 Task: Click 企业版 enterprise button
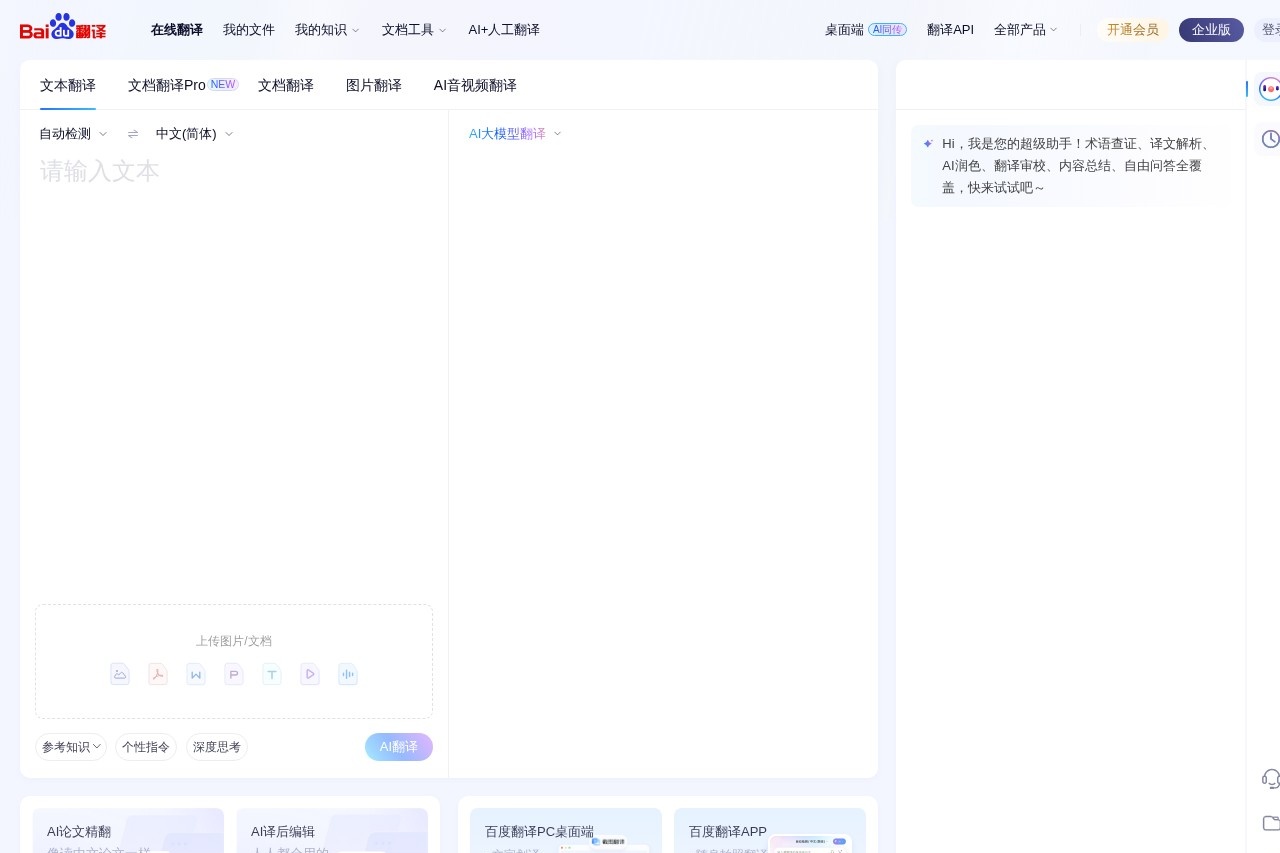coord(1211,30)
